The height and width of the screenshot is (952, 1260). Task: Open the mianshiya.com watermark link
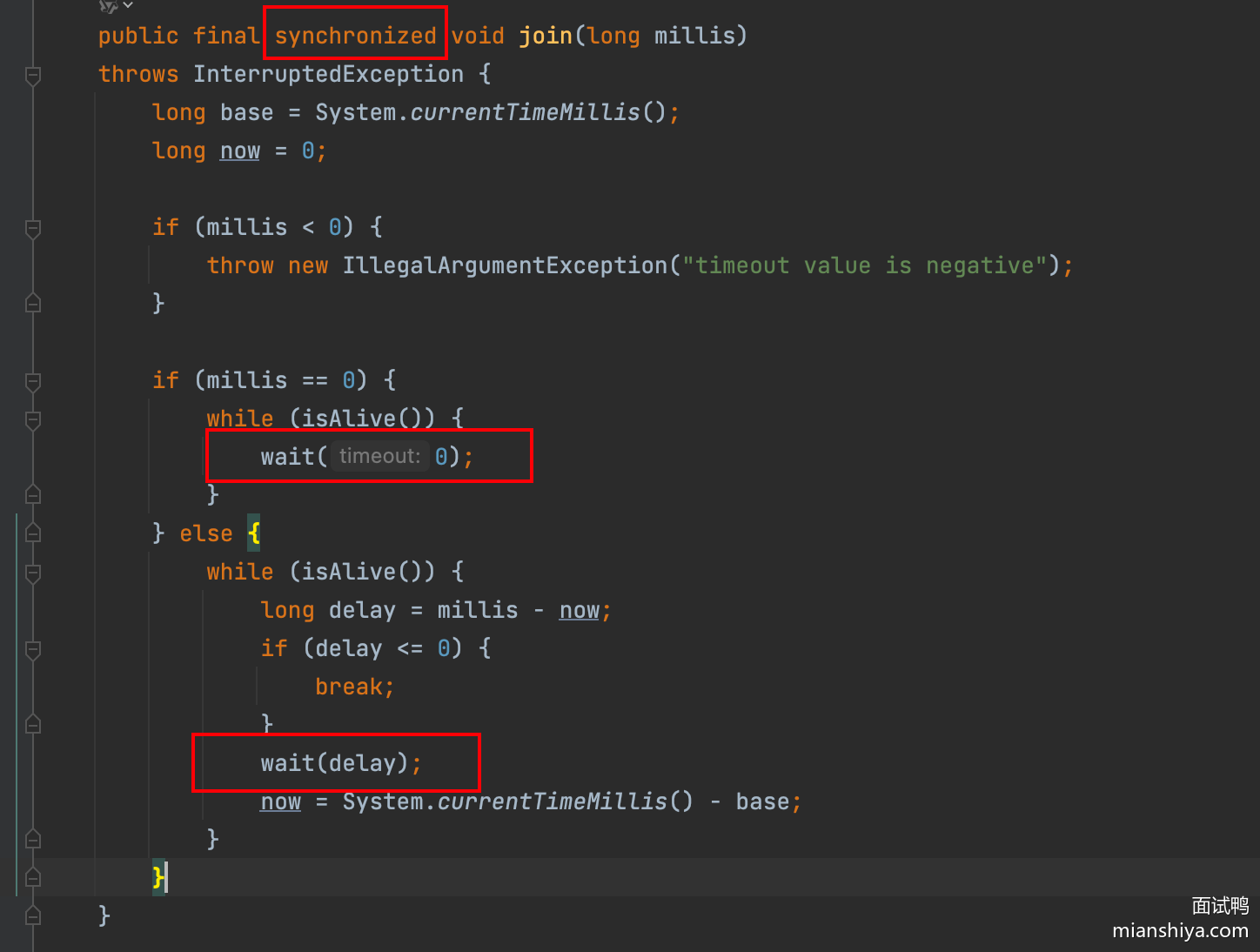point(1179,930)
